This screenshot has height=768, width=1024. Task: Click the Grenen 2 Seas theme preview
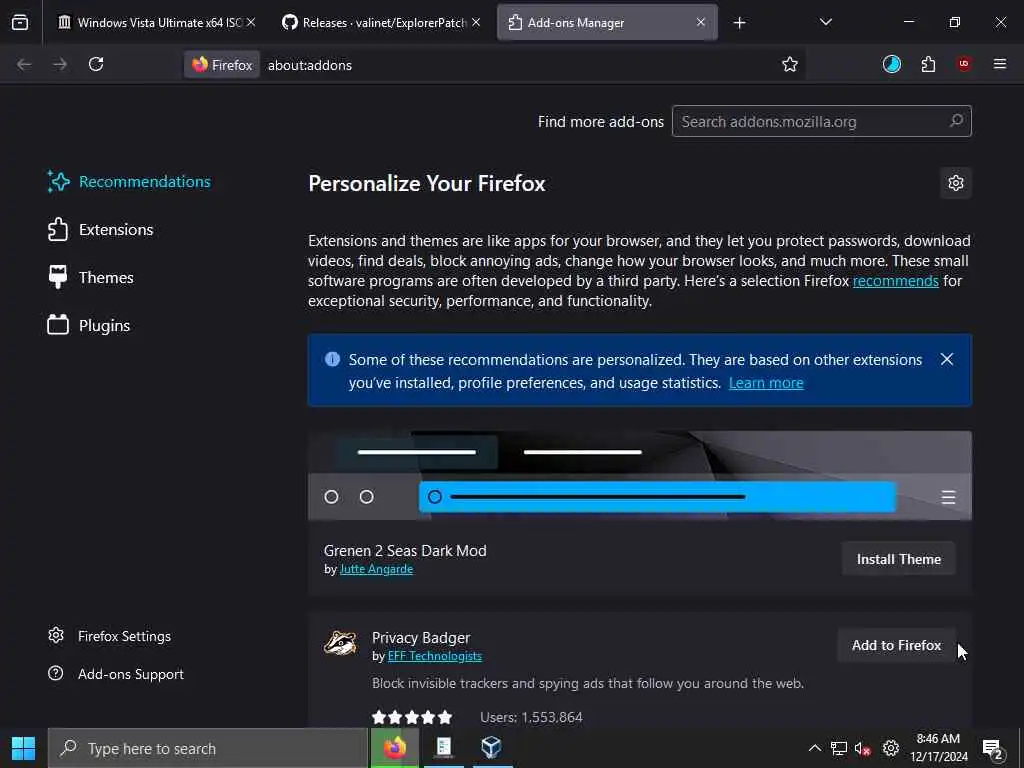point(640,475)
